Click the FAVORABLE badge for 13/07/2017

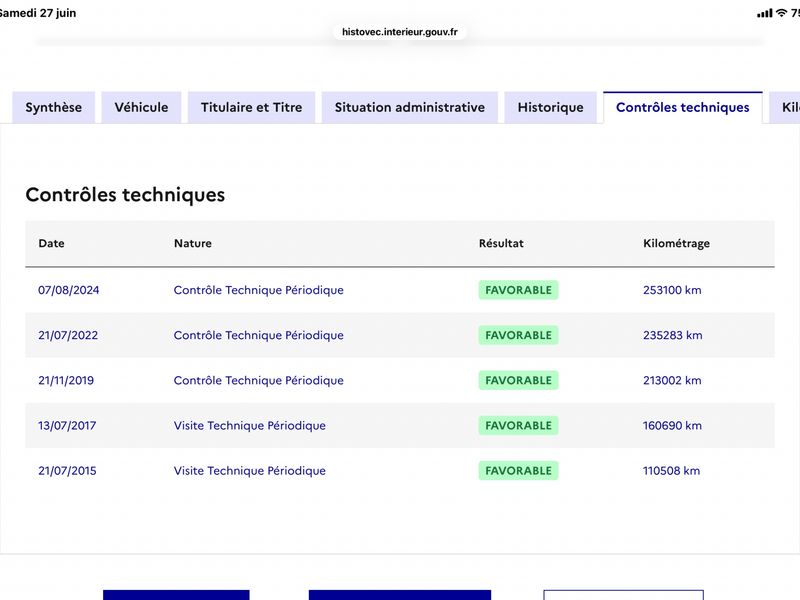518,426
